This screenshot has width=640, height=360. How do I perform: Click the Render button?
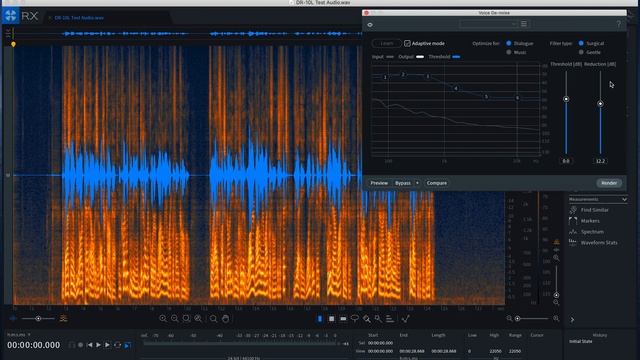point(609,183)
